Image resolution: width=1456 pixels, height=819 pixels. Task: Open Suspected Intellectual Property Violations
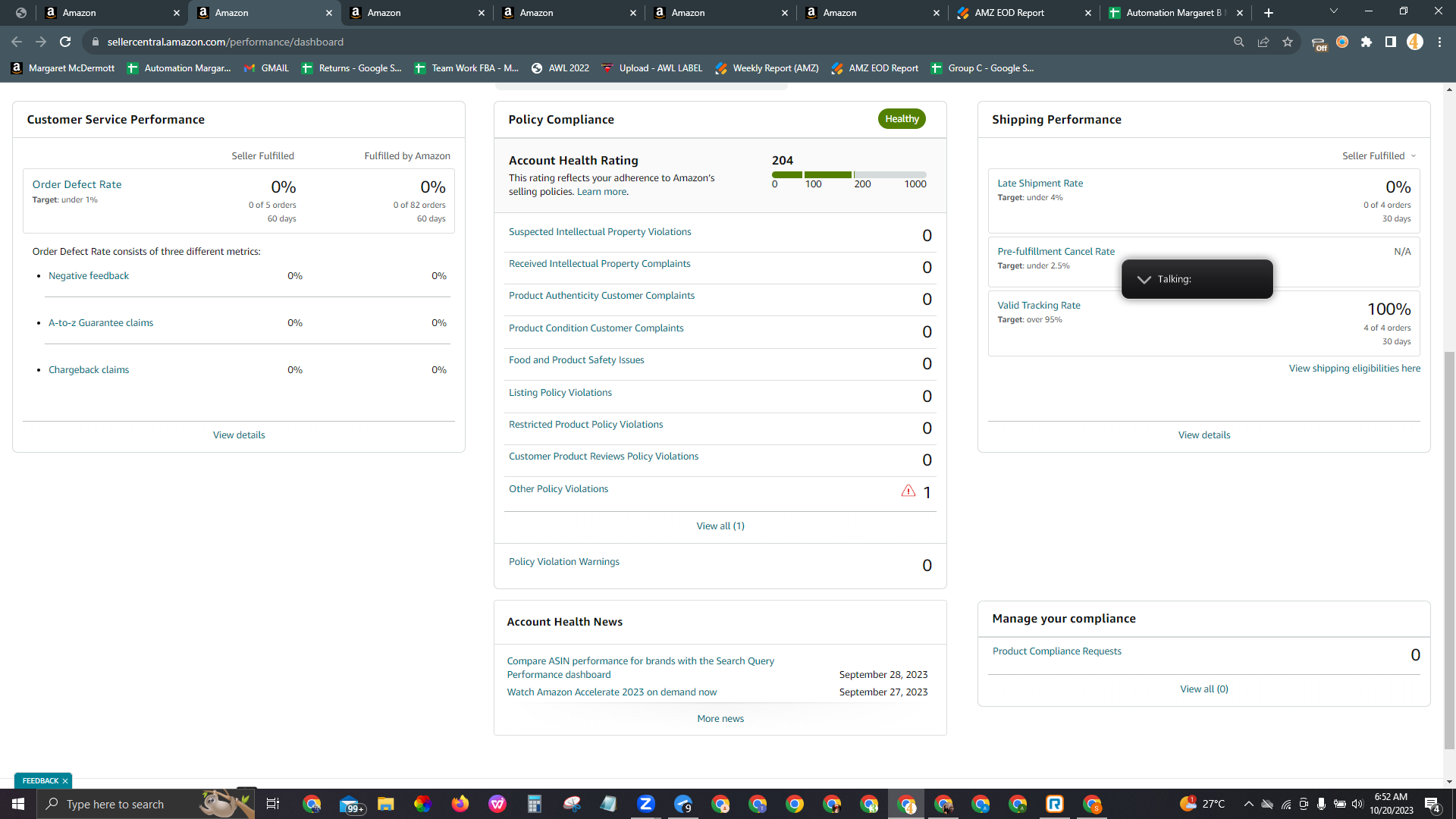(x=600, y=232)
